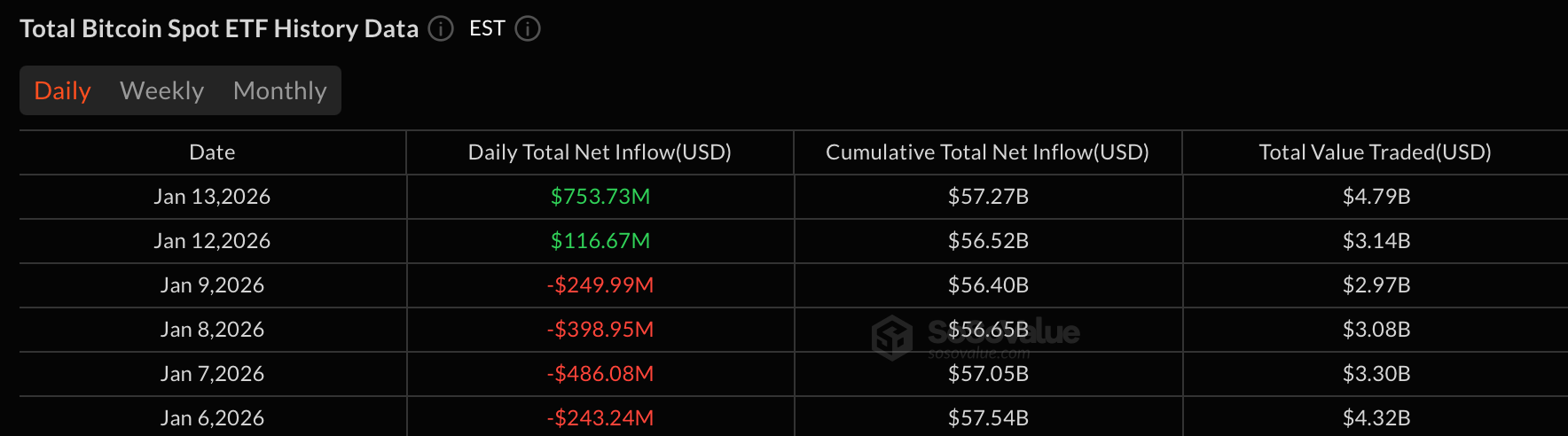Click the SoSoValue watermark logo
1568x436 pixels.
click(x=892, y=337)
